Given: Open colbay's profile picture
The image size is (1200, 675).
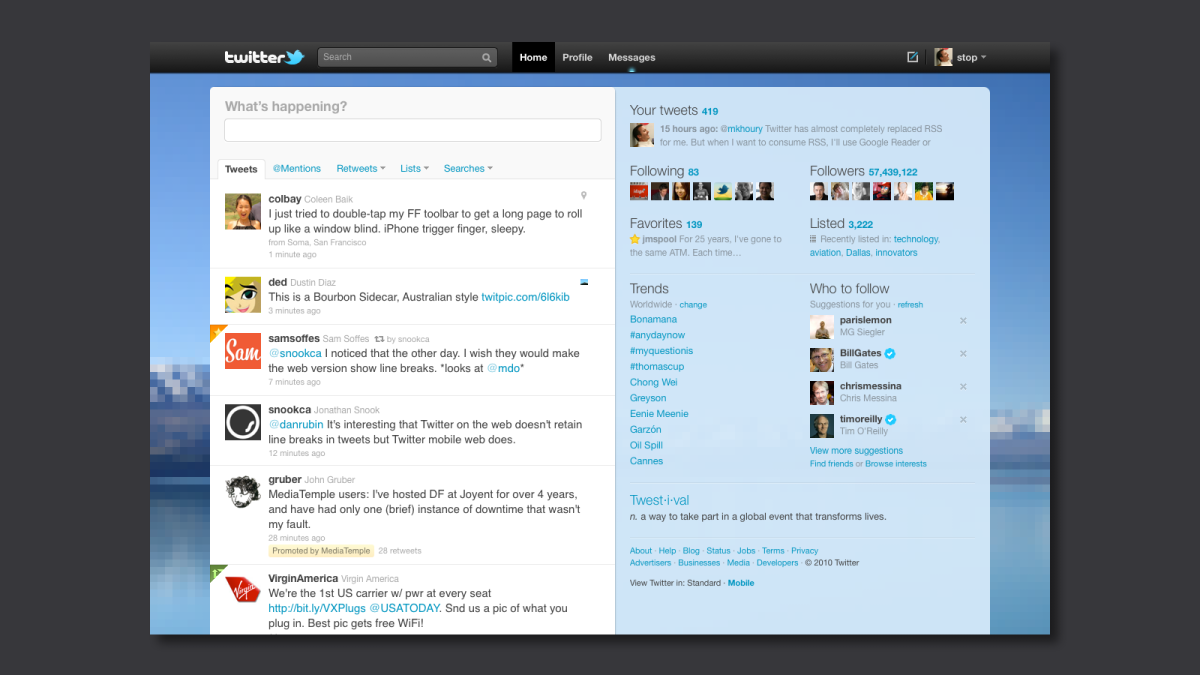Looking at the screenshot, I should coord(243,211).
